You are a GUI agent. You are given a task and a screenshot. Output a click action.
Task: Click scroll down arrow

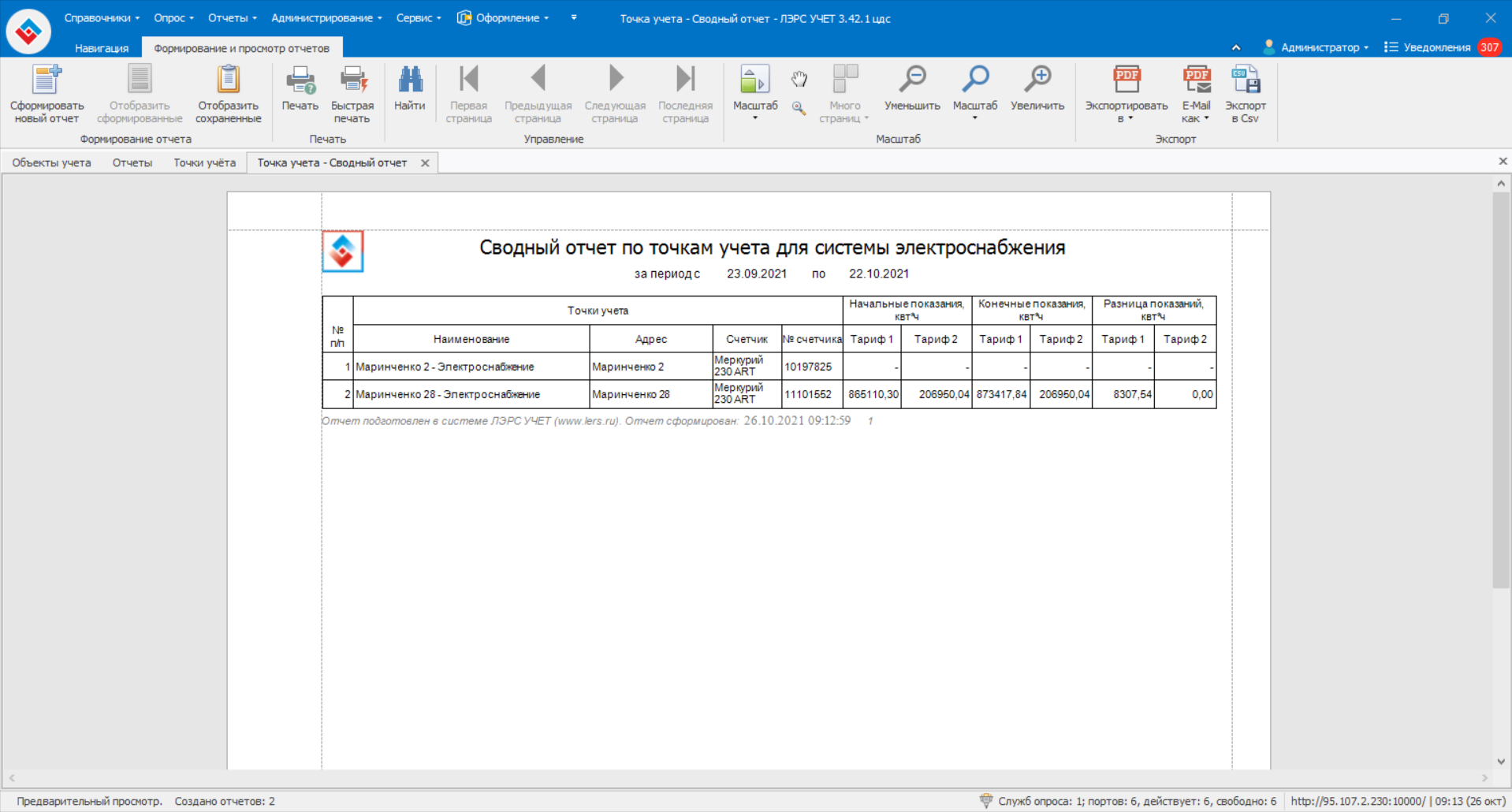click(1501, 762)
